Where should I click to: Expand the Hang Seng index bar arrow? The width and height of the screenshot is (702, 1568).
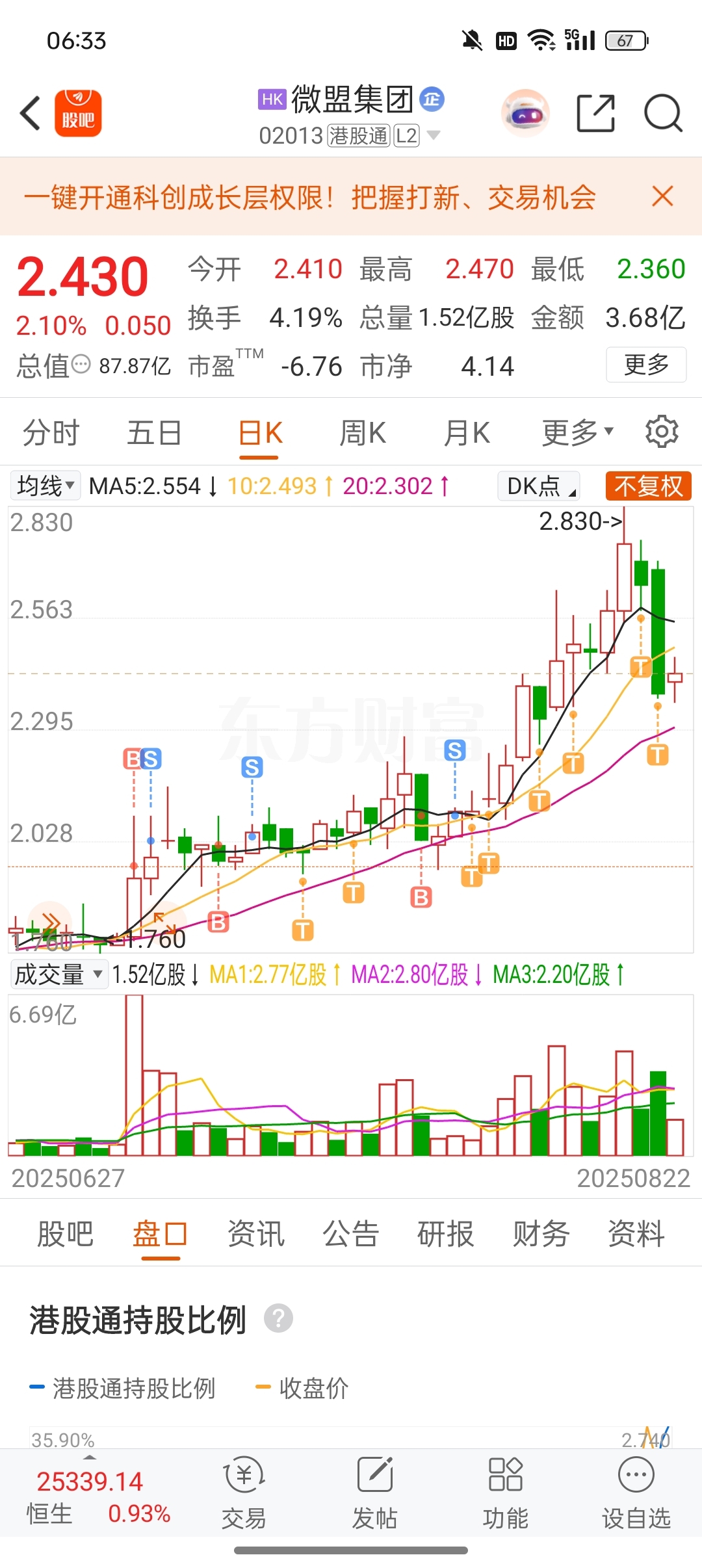(90, 1457)
